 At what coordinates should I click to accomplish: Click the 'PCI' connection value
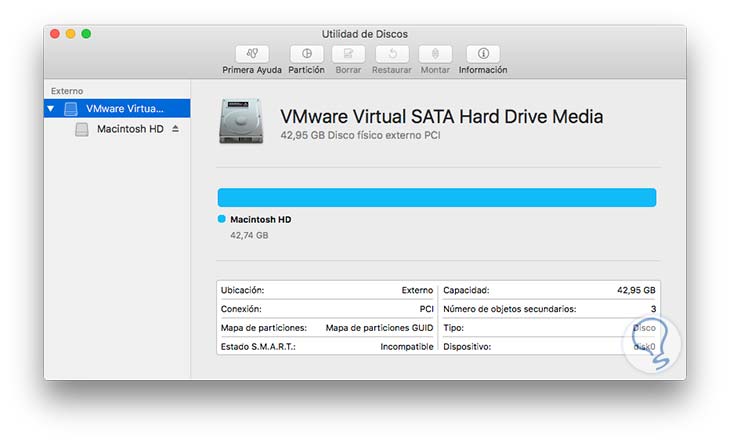[x=426, y=309]
